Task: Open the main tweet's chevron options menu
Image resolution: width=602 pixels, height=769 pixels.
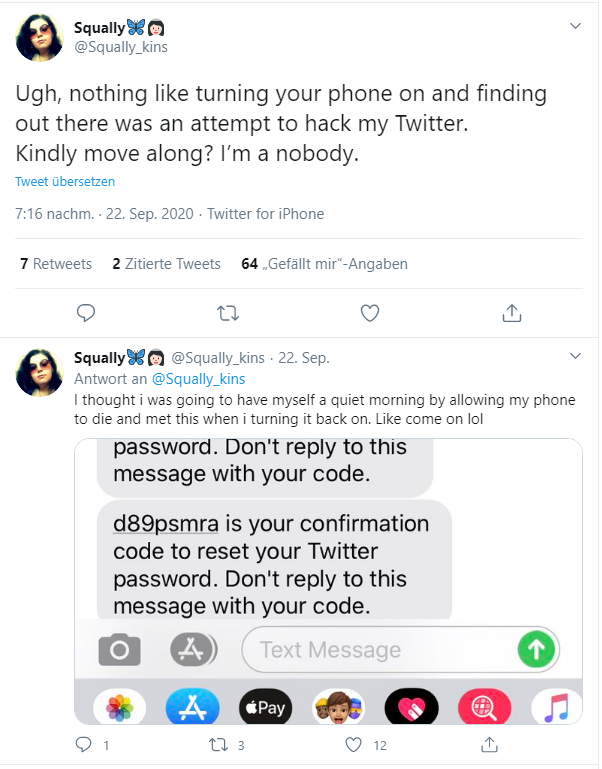Action: pyautogui.click(x=575, y=26)
